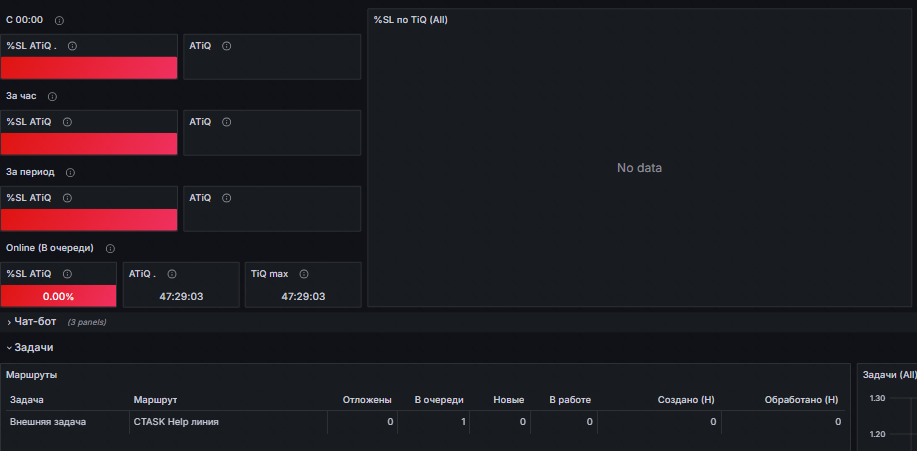Click info icon next to 'ATiQ .' title
The image size is (917, 451).
coord(172,274)
